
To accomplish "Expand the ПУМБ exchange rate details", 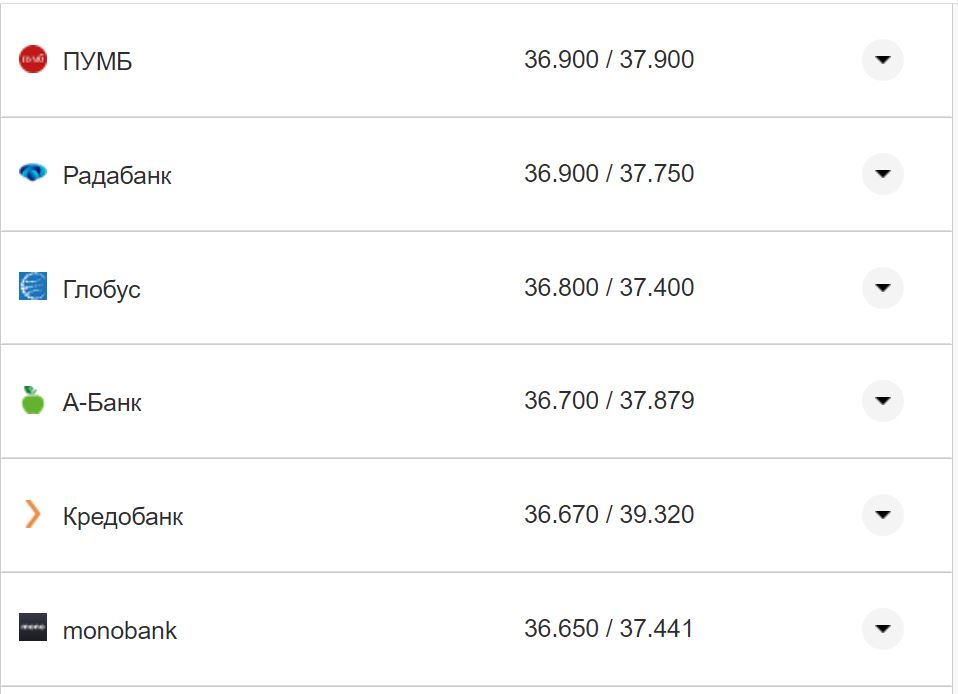I will coord(882,60).
